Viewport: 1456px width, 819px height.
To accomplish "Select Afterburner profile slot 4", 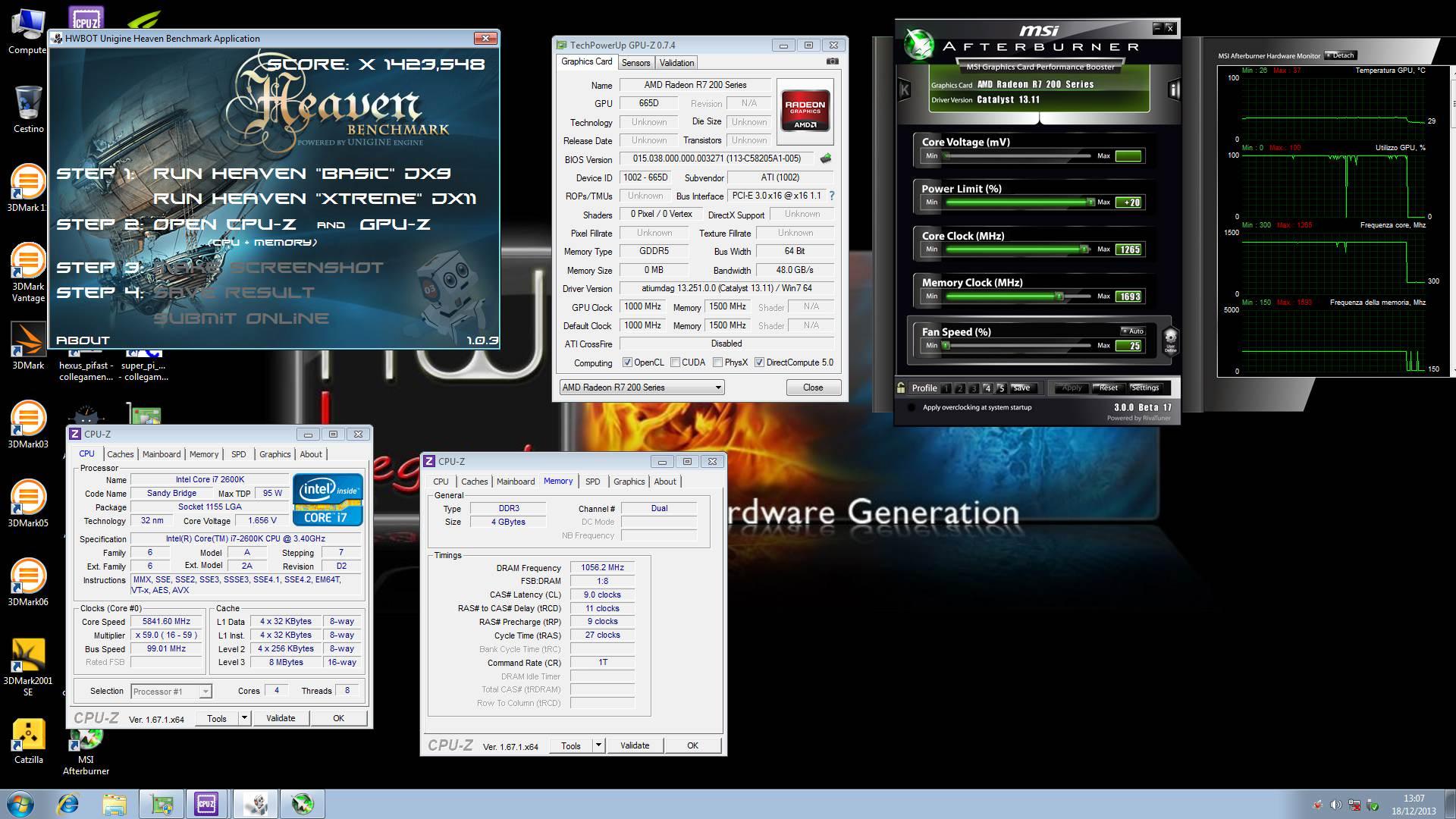I will 987,388.
